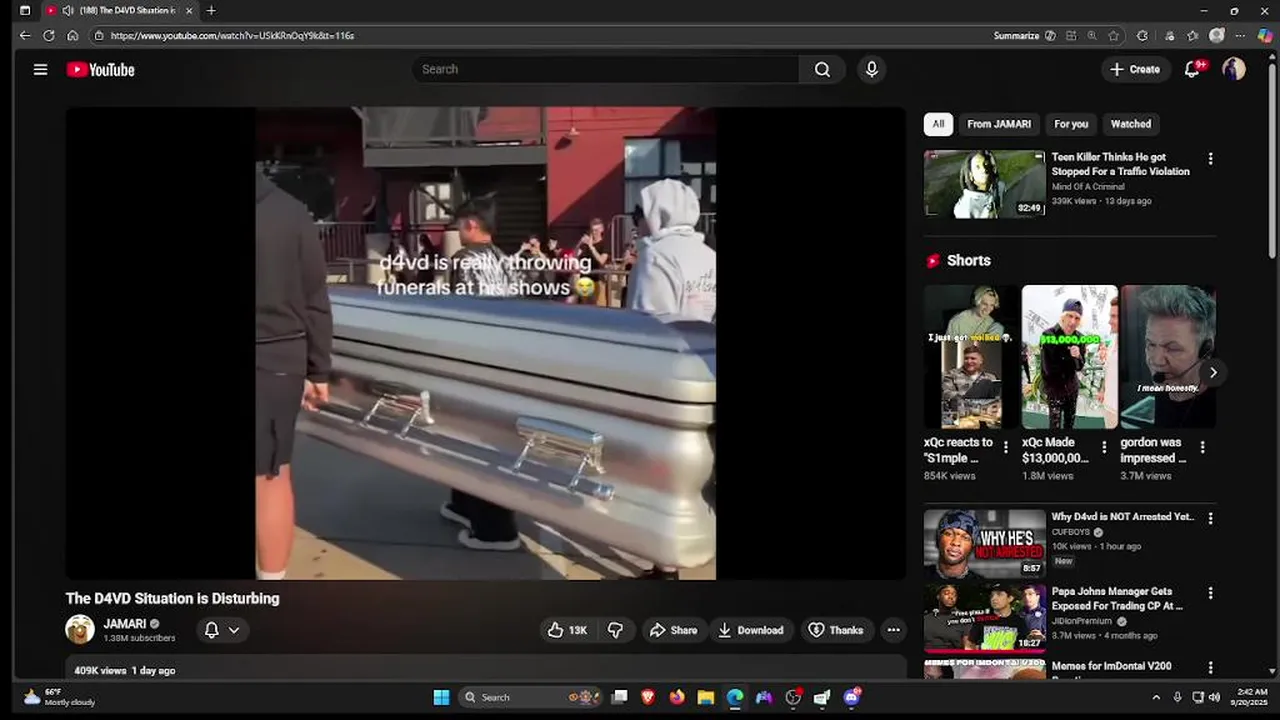Reload the page with refresh icon

[49, 35]
